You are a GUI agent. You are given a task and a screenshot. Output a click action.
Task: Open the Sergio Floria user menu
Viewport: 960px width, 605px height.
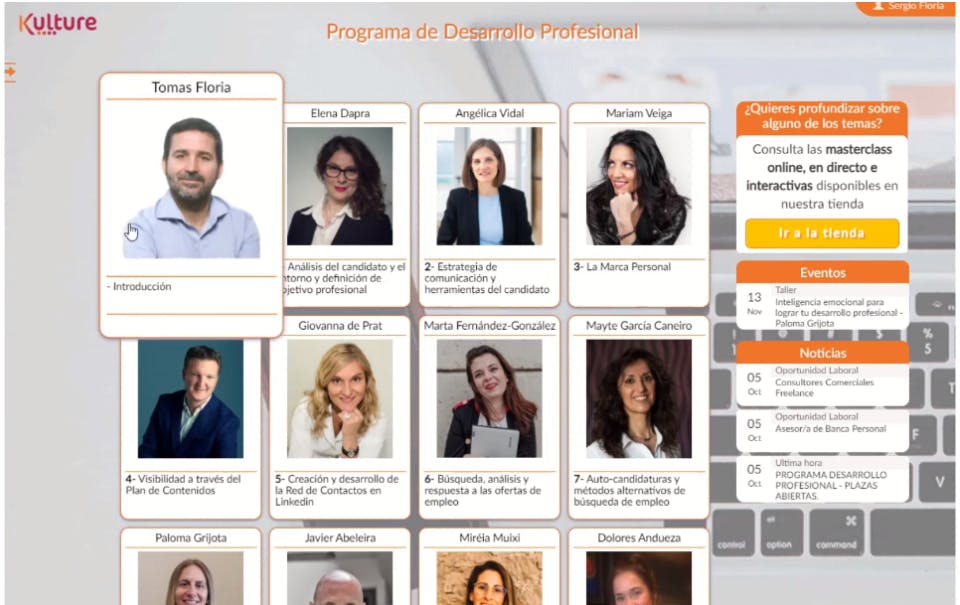click(908, 6)
